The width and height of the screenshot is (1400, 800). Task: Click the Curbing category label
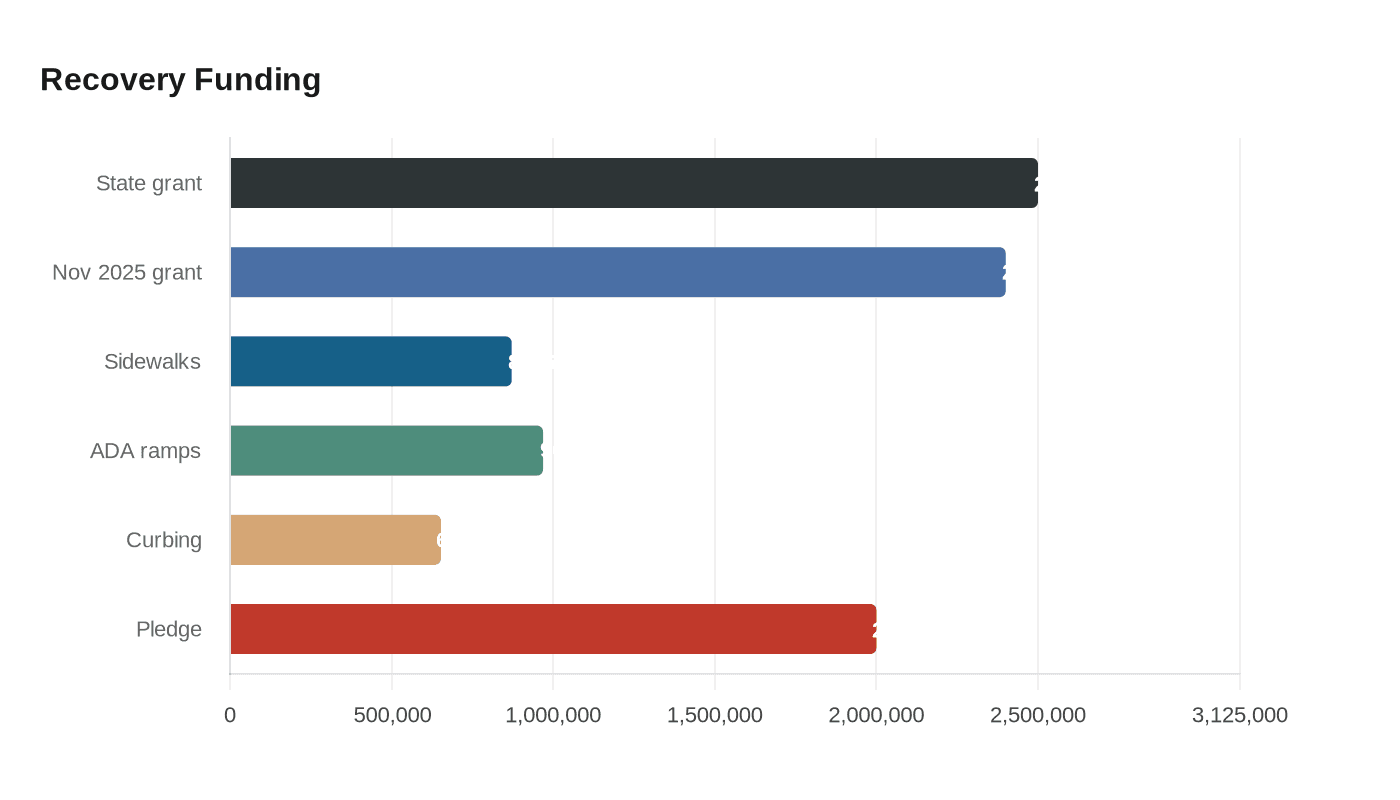pos(164,540)
